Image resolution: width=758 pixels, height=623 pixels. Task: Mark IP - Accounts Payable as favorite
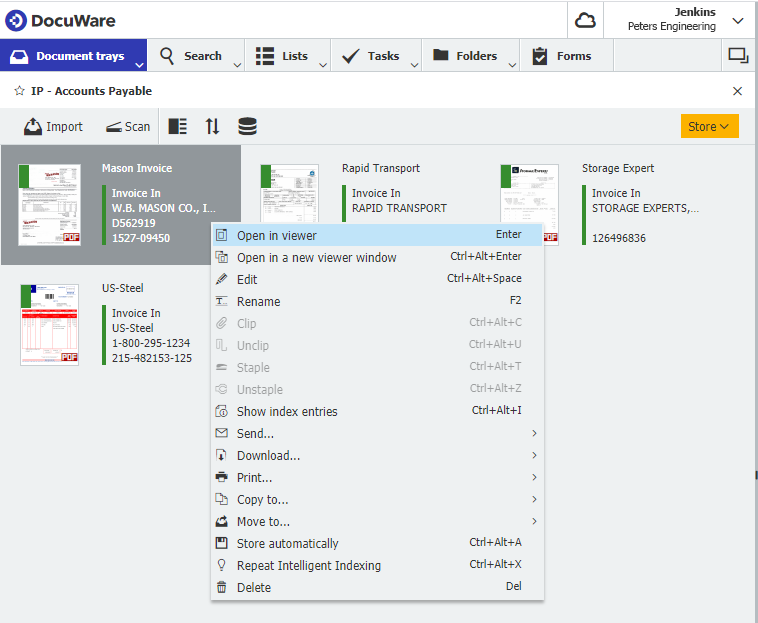pos(19,91)
